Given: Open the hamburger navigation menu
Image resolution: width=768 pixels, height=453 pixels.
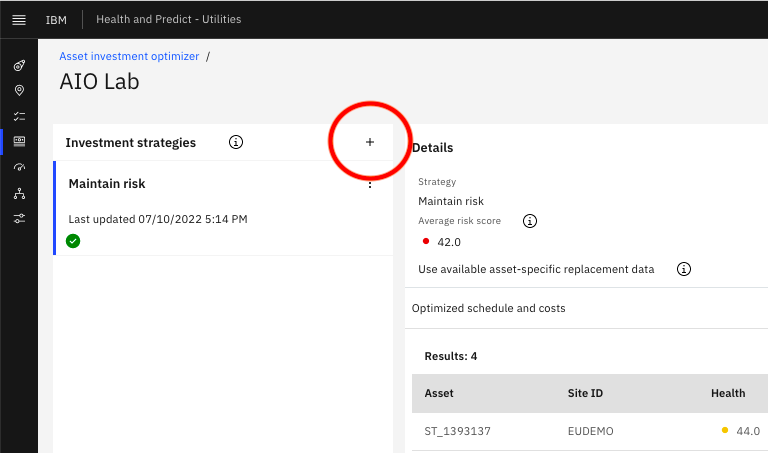Looking at the screenshot, I should click(x=19, y=20).
